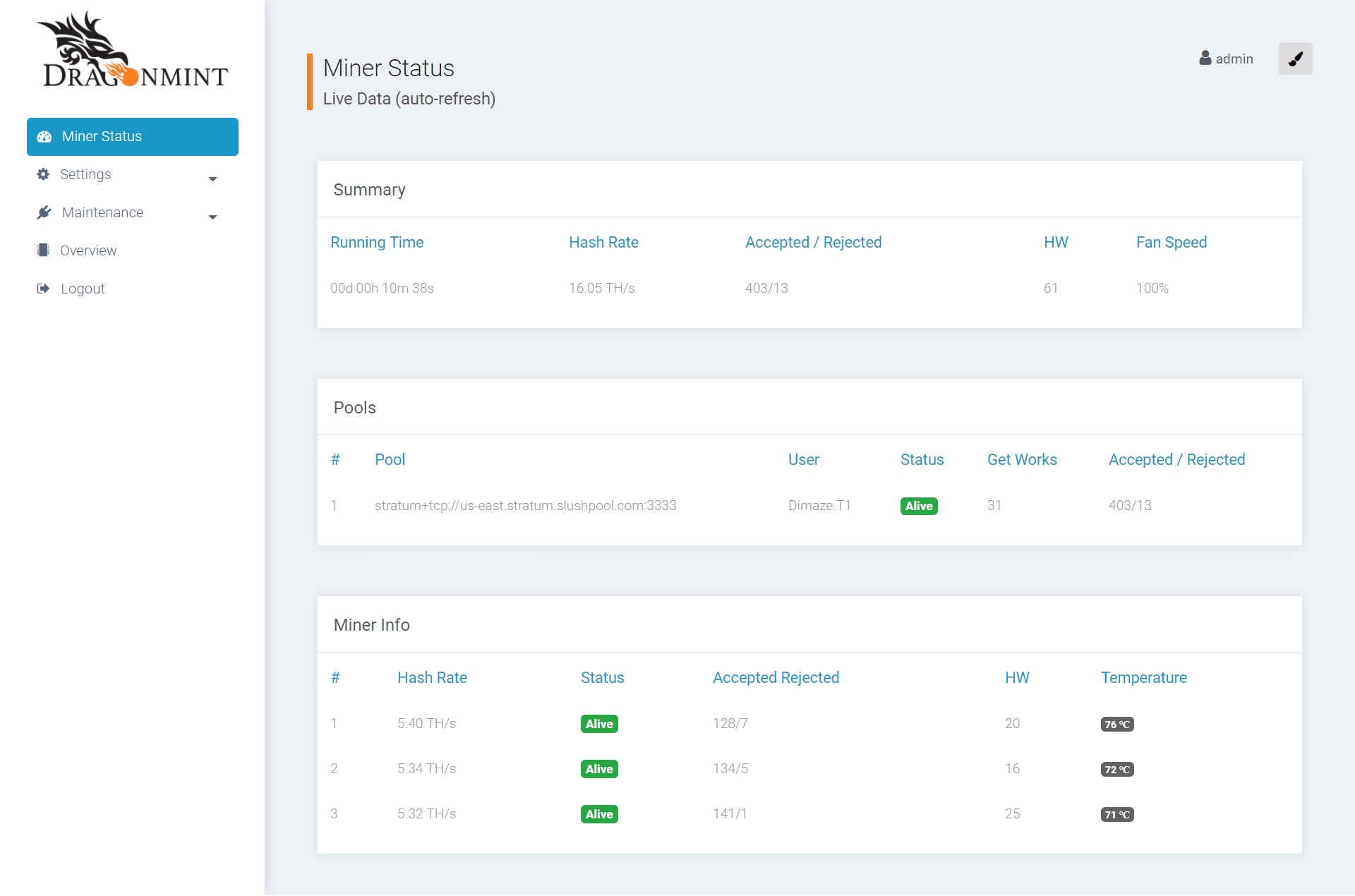Expand the Maintenance dropdown arrow
Screen dimensions: 1355x896
pos(212,217)
